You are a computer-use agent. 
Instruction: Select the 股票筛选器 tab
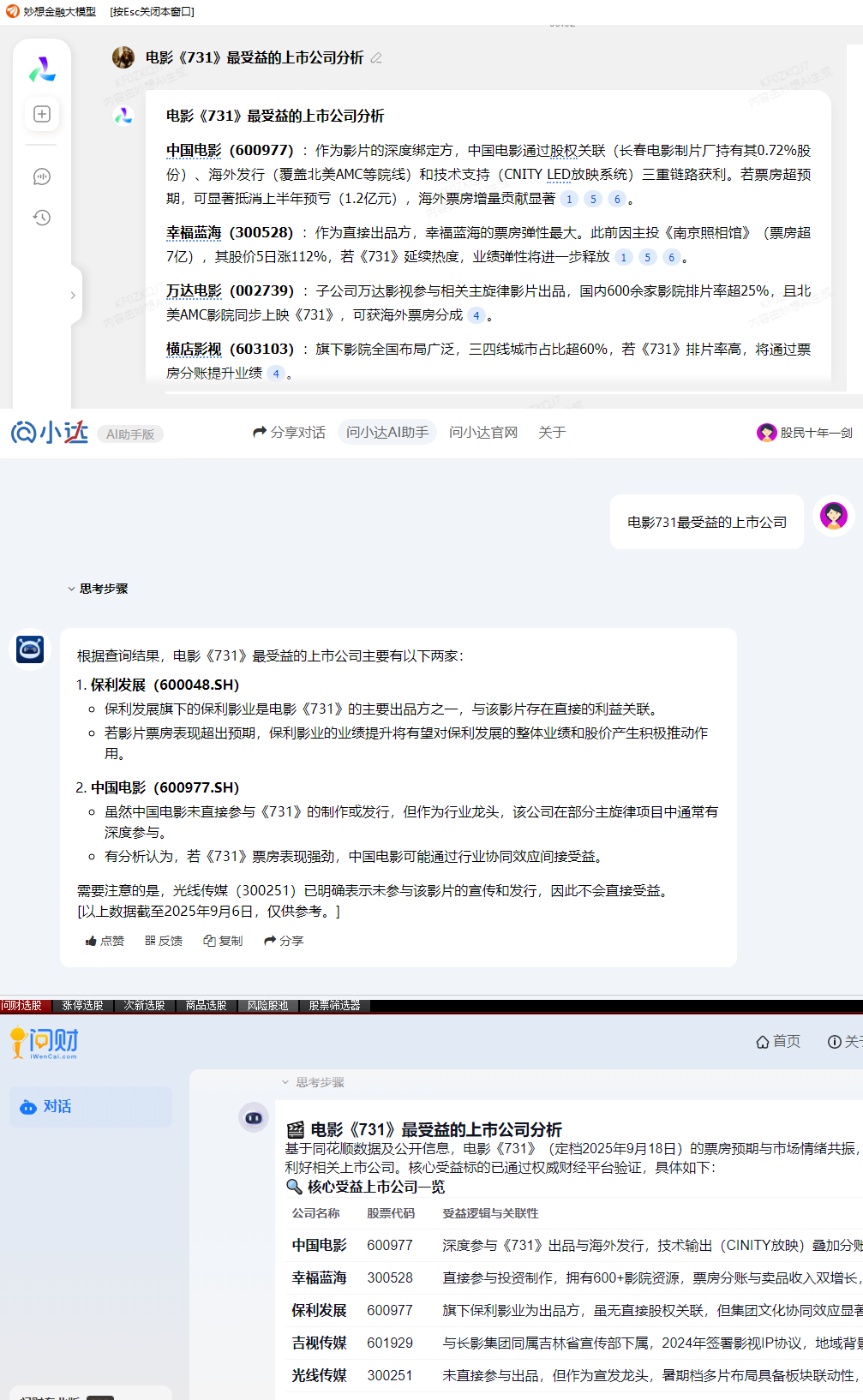[x=334, y=1006]
